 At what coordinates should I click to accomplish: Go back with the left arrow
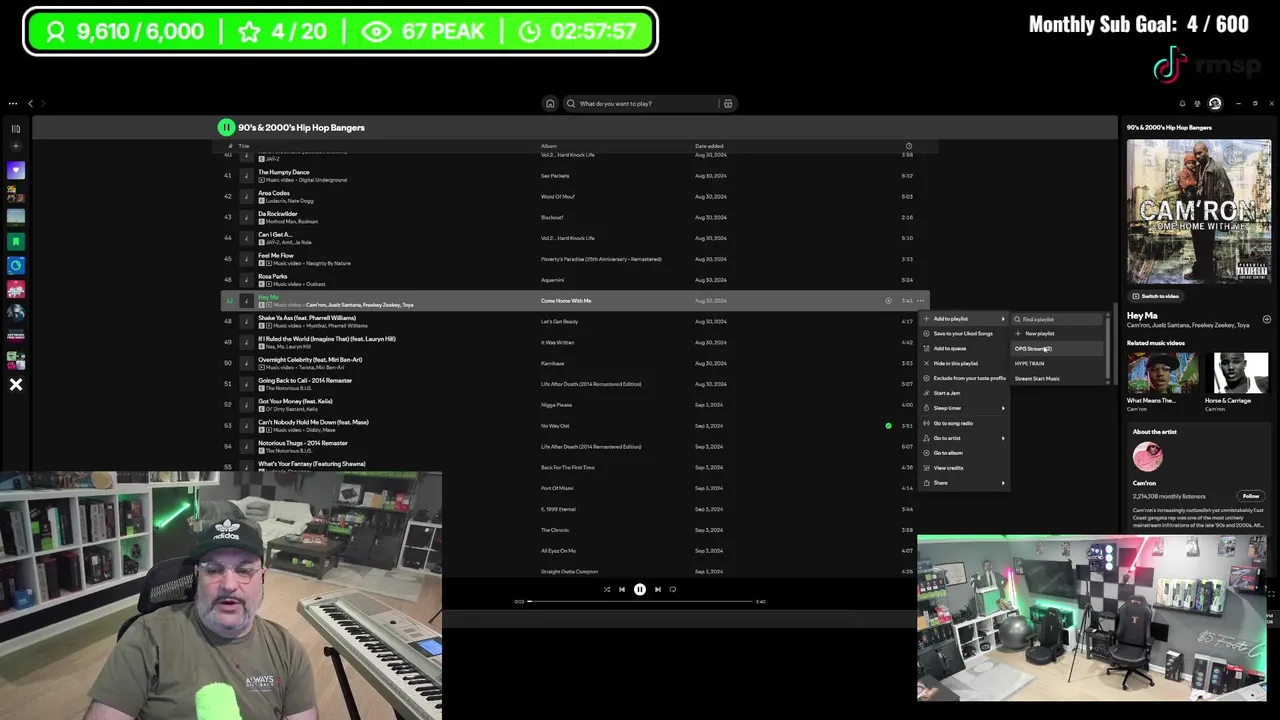tap(30, 103)
